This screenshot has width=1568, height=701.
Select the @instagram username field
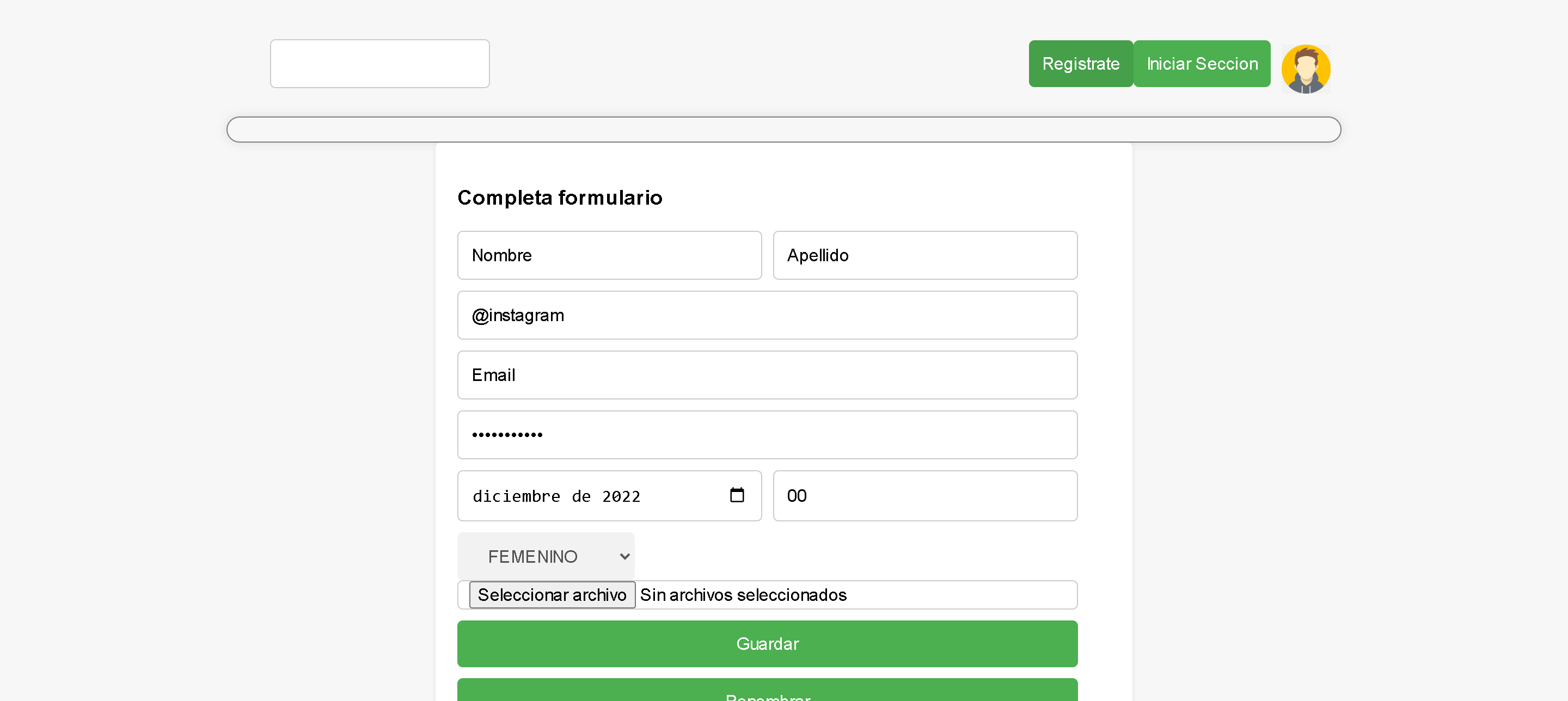click(767, 315)
